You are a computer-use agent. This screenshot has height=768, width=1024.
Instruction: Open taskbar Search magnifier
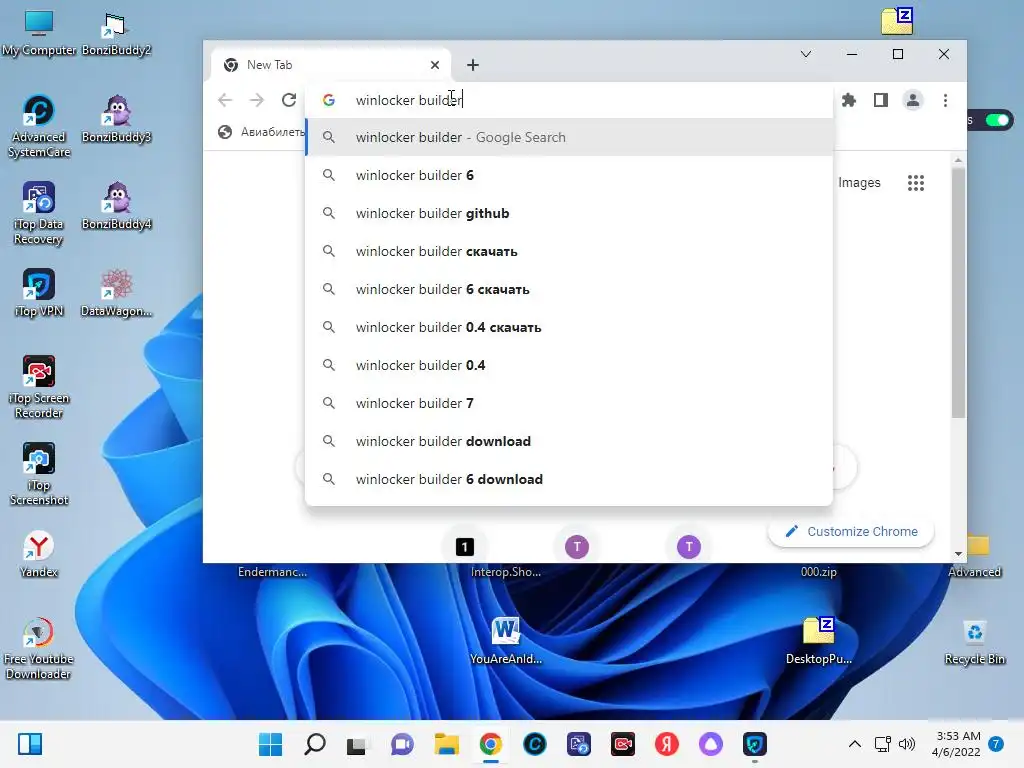(x=315, y=744)
